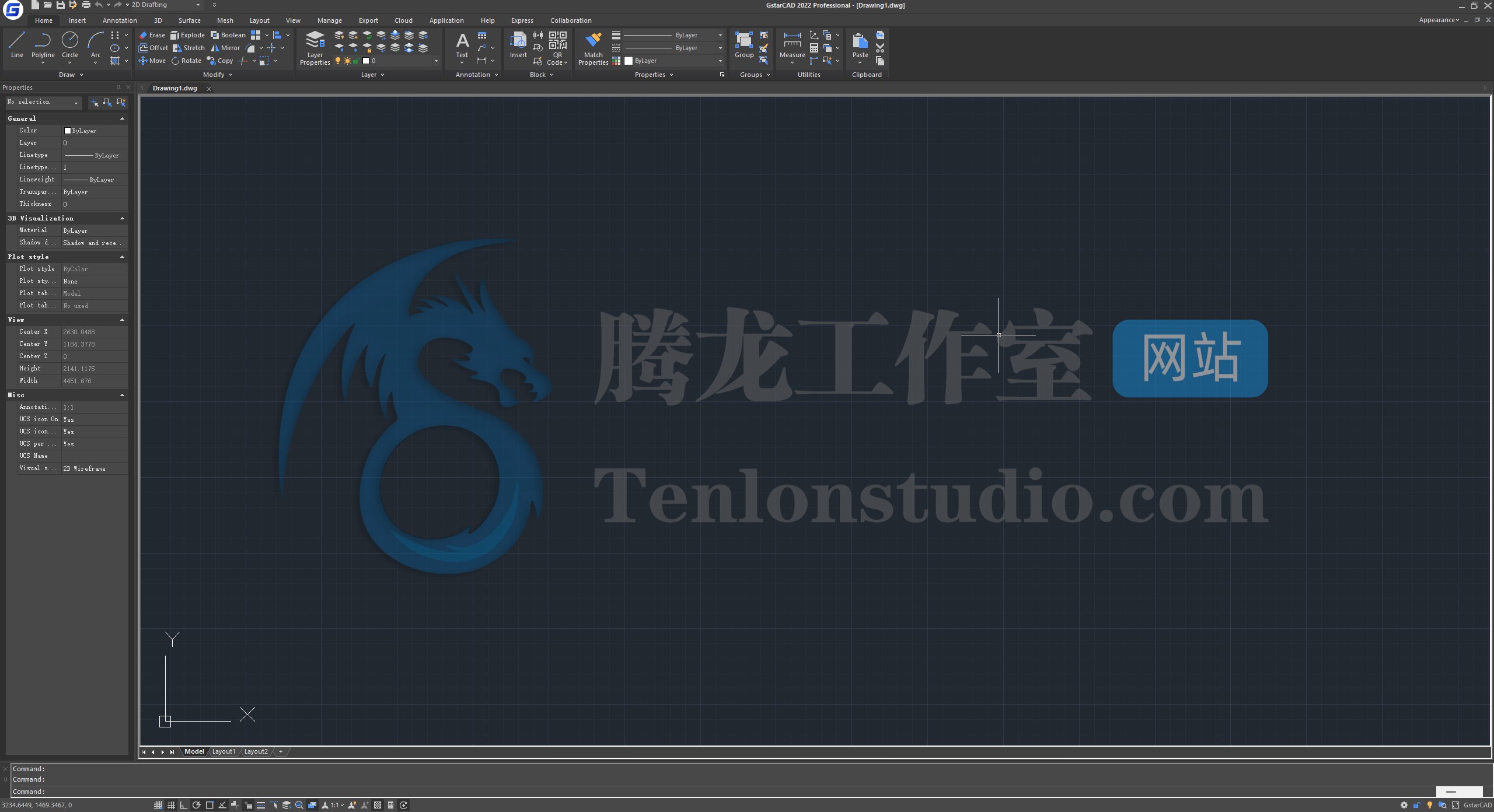This screenshot has height=812, width=1494.
Task: Toggle grid display in status bar
Action: click(171, 805)
